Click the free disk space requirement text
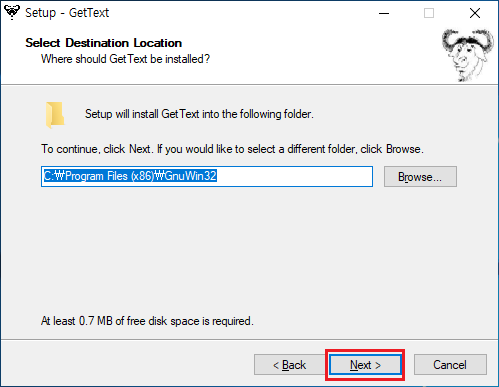499x387 pixels. tap(147, 321)
